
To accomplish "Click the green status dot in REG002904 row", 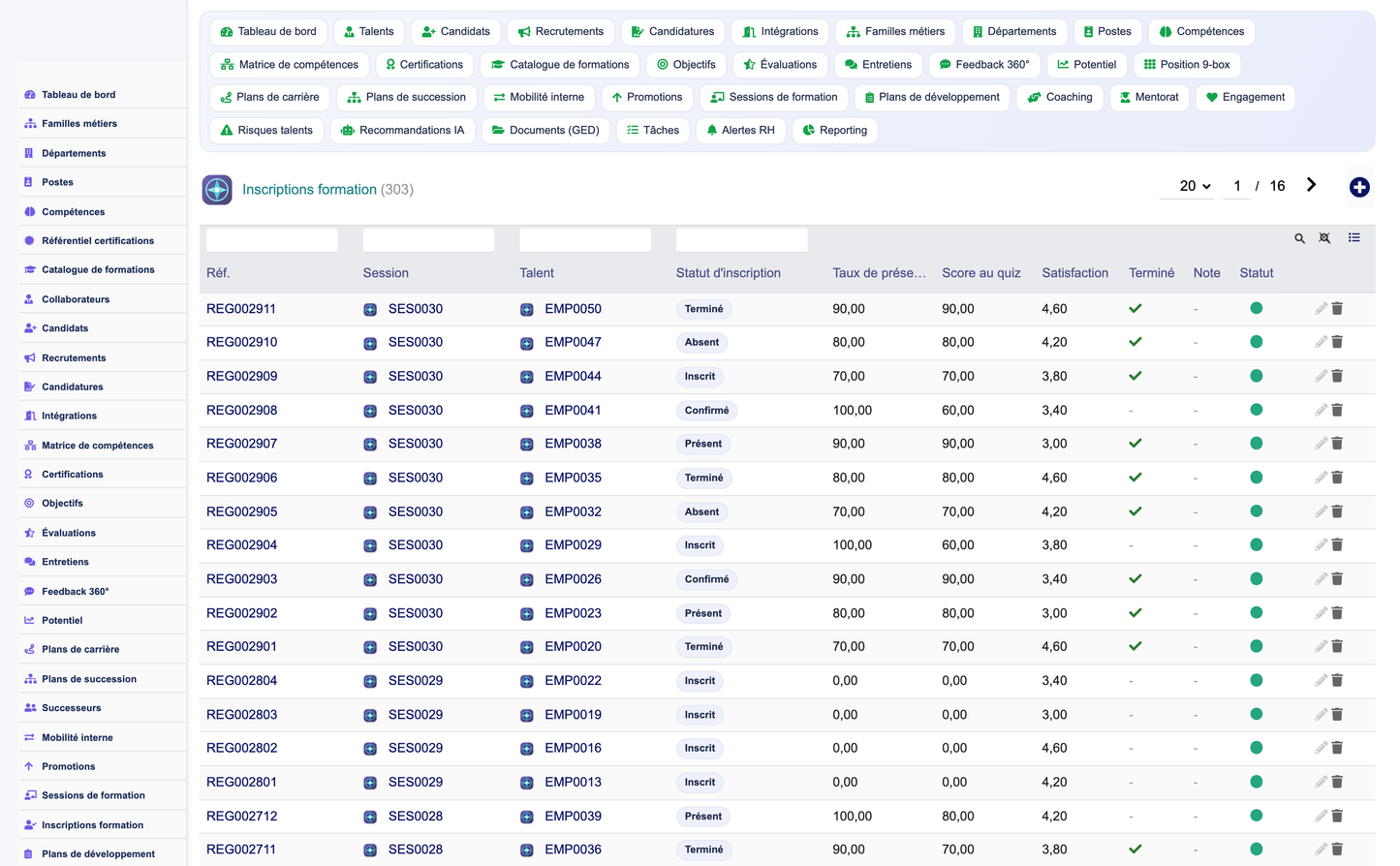I will coord(1257,544).
